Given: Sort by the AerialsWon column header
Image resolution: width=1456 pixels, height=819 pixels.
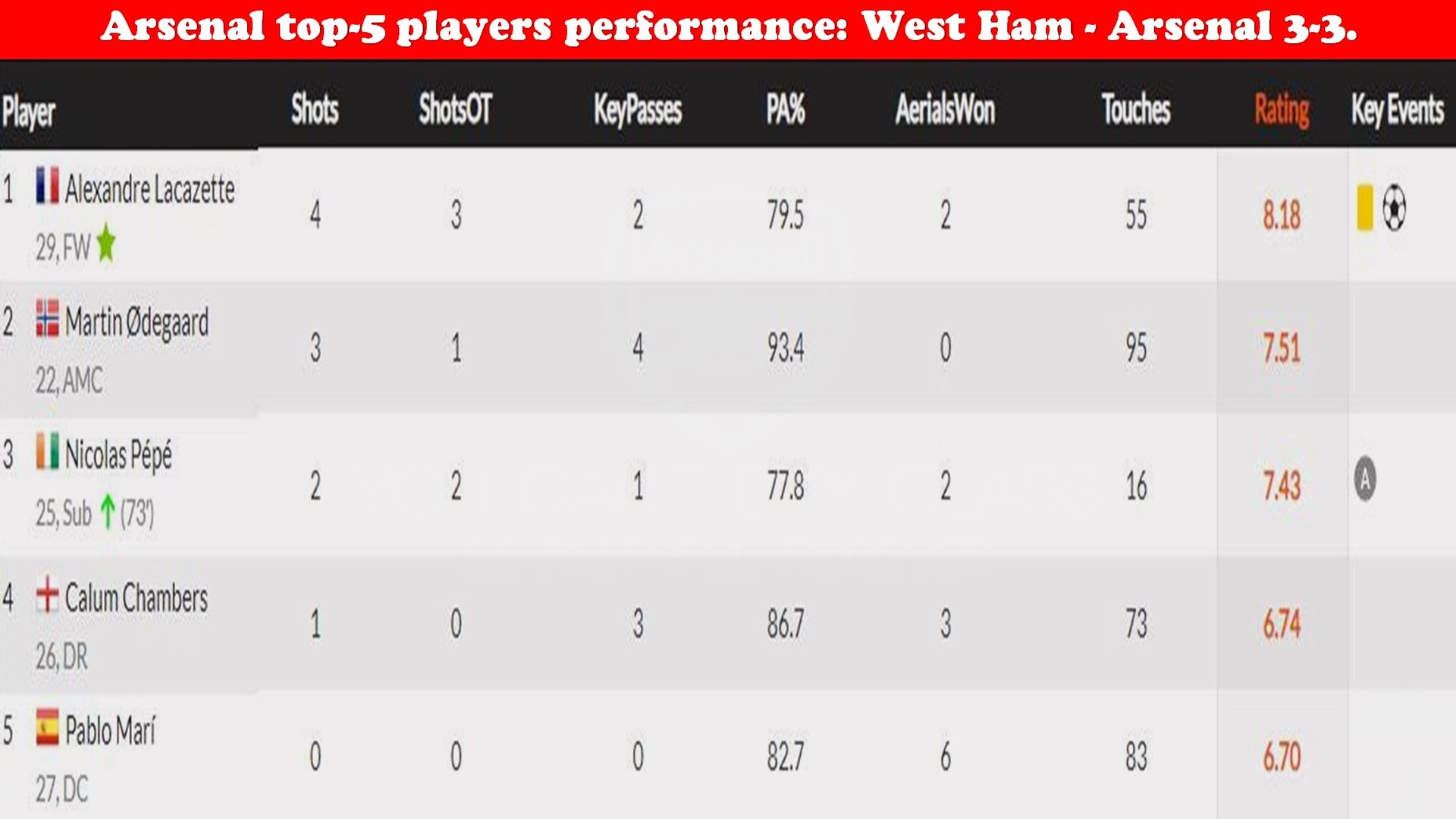Looking at the screenshot, I should (x=945, y=109).
